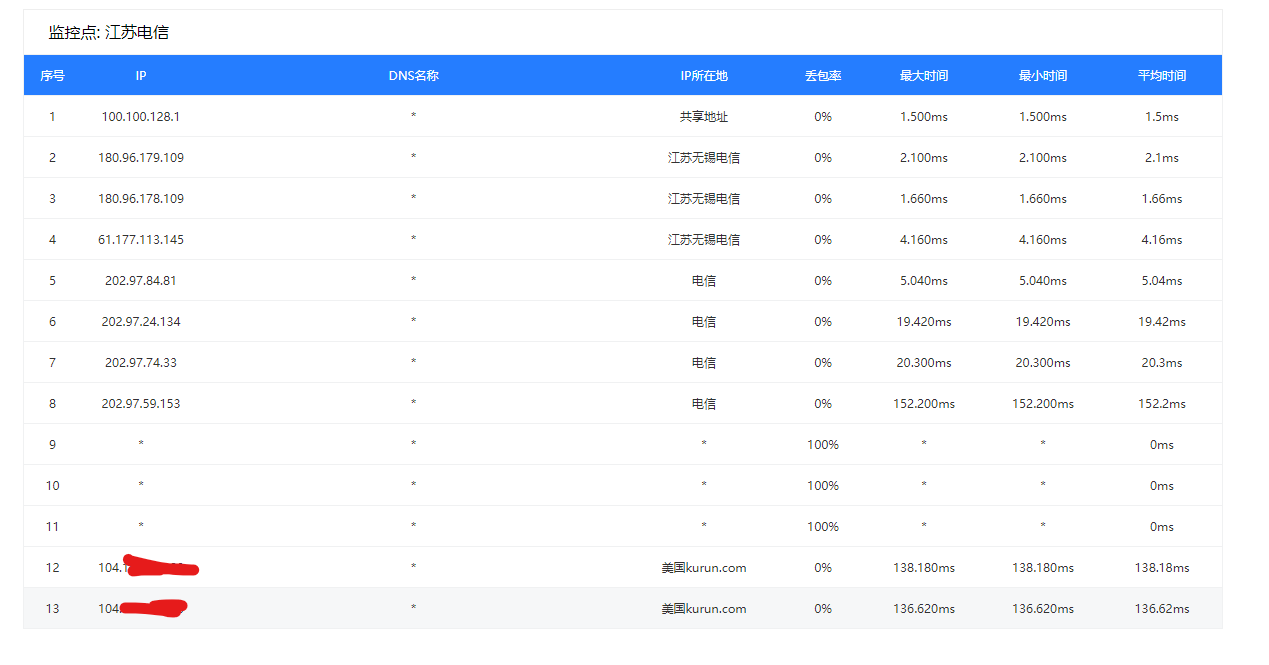This screenshot has height=665, width=1269.
Task: Click the 最大时间 column header
Action: coord(924,76)
